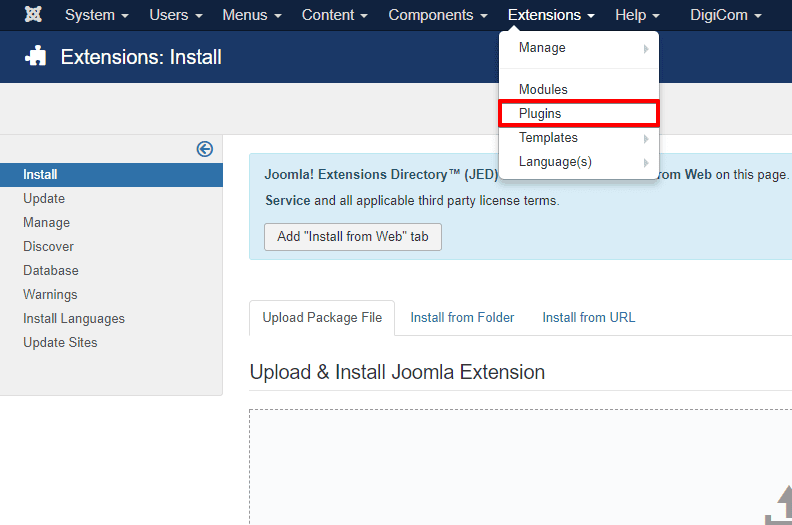Open Install Languages sidebar link
This screenshot has width=792, height=525.
[x=74, y=318]
